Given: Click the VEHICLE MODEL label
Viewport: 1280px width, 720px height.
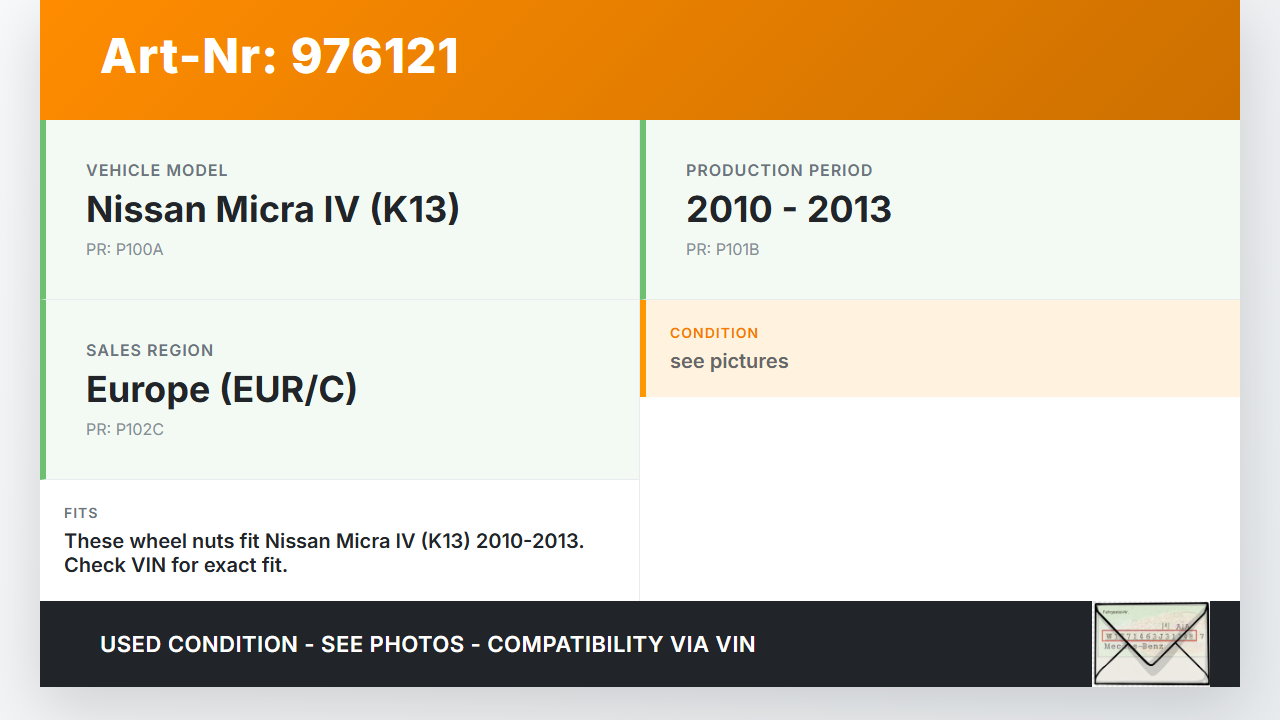Looking at the screenshot, I should click(x=157, y=171).
